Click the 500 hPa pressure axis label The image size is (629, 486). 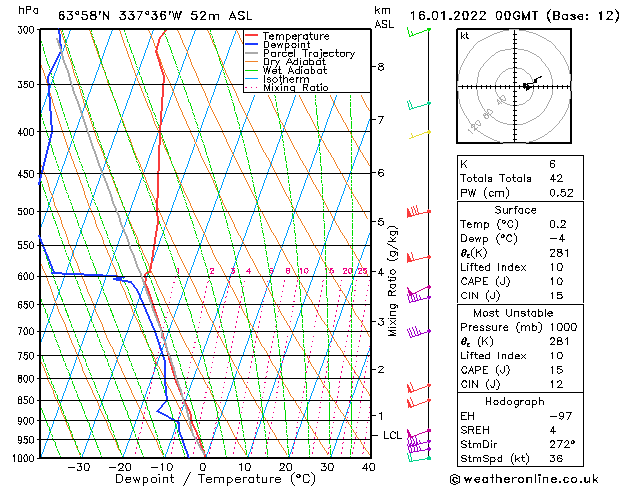pyautogui.click(x=26, y=211)
